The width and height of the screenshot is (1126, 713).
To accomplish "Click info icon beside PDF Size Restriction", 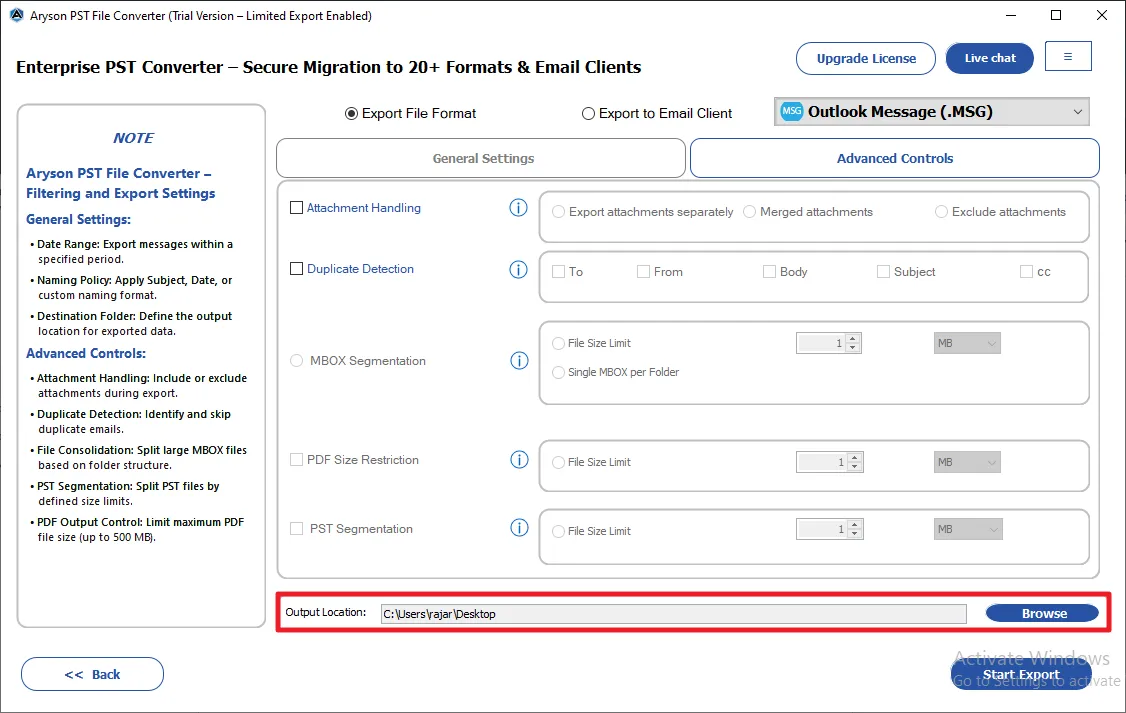I will pyautogui.click(x=519, y=460).
